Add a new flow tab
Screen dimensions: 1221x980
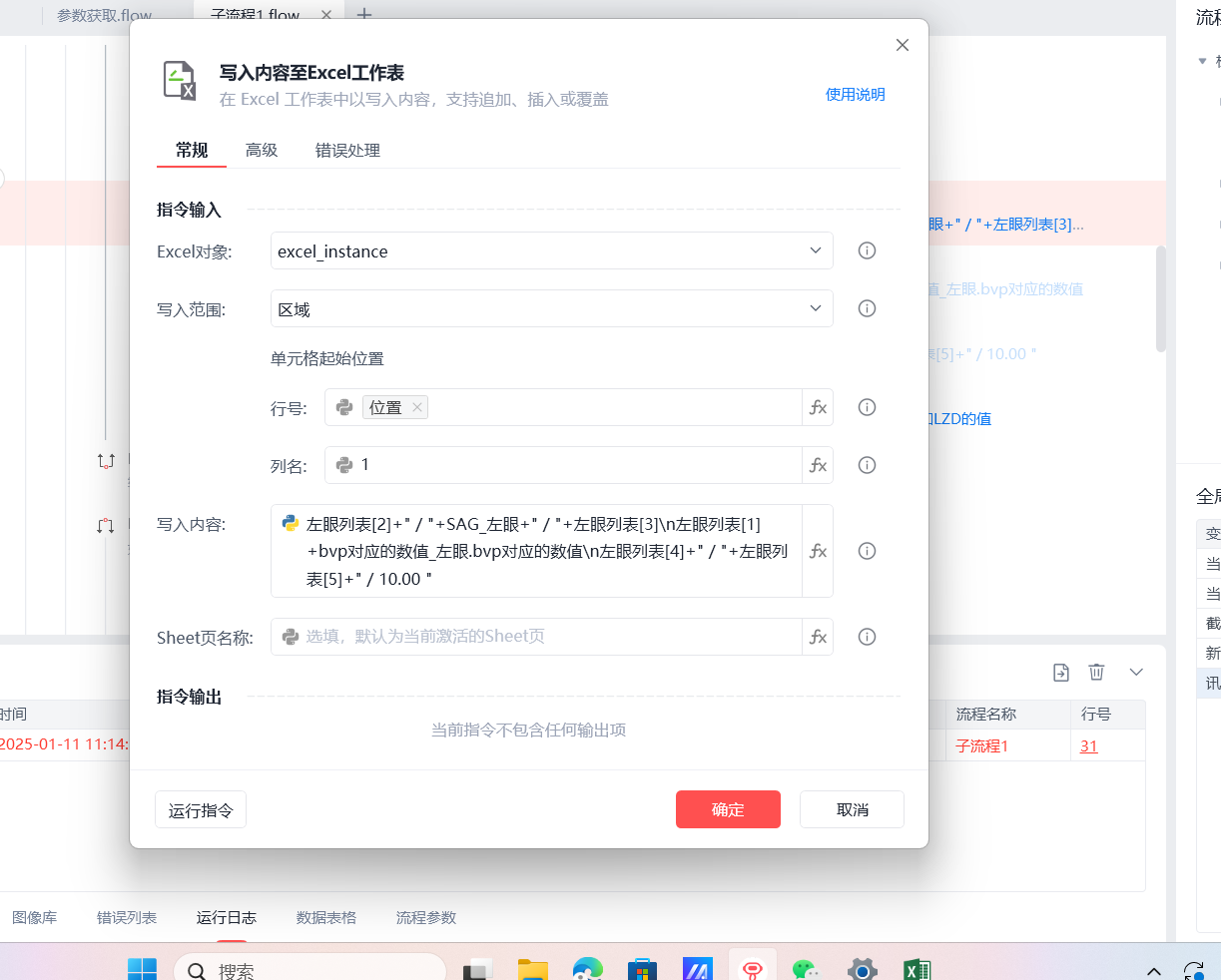pos(364,15)
